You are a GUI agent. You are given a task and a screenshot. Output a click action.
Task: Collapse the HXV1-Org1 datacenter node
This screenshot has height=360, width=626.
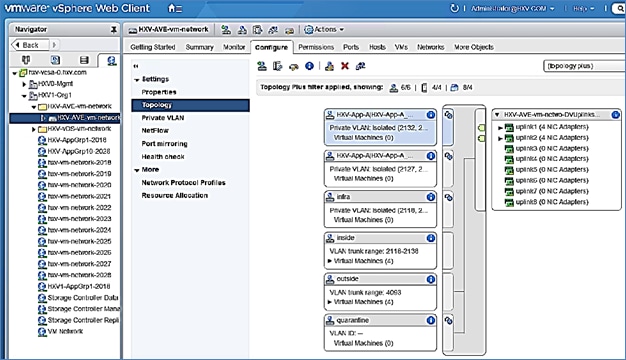[x=24, y=96]
